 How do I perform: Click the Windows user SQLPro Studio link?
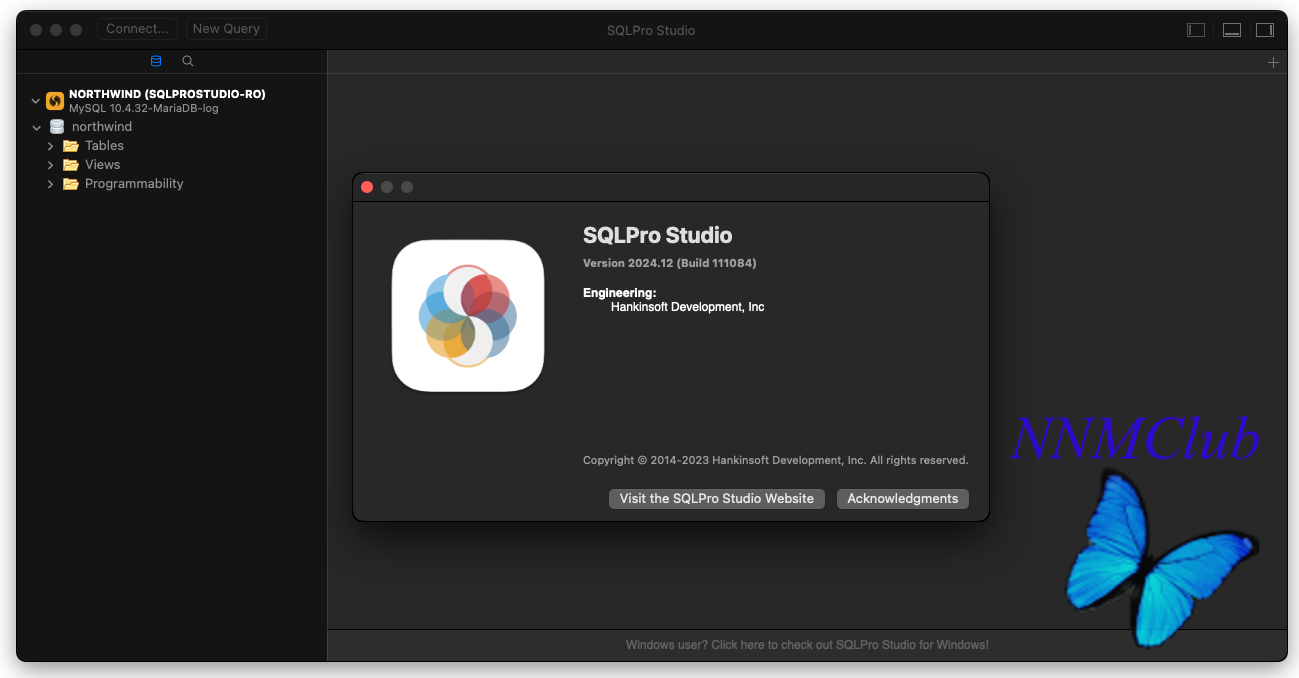coord(807,645)
